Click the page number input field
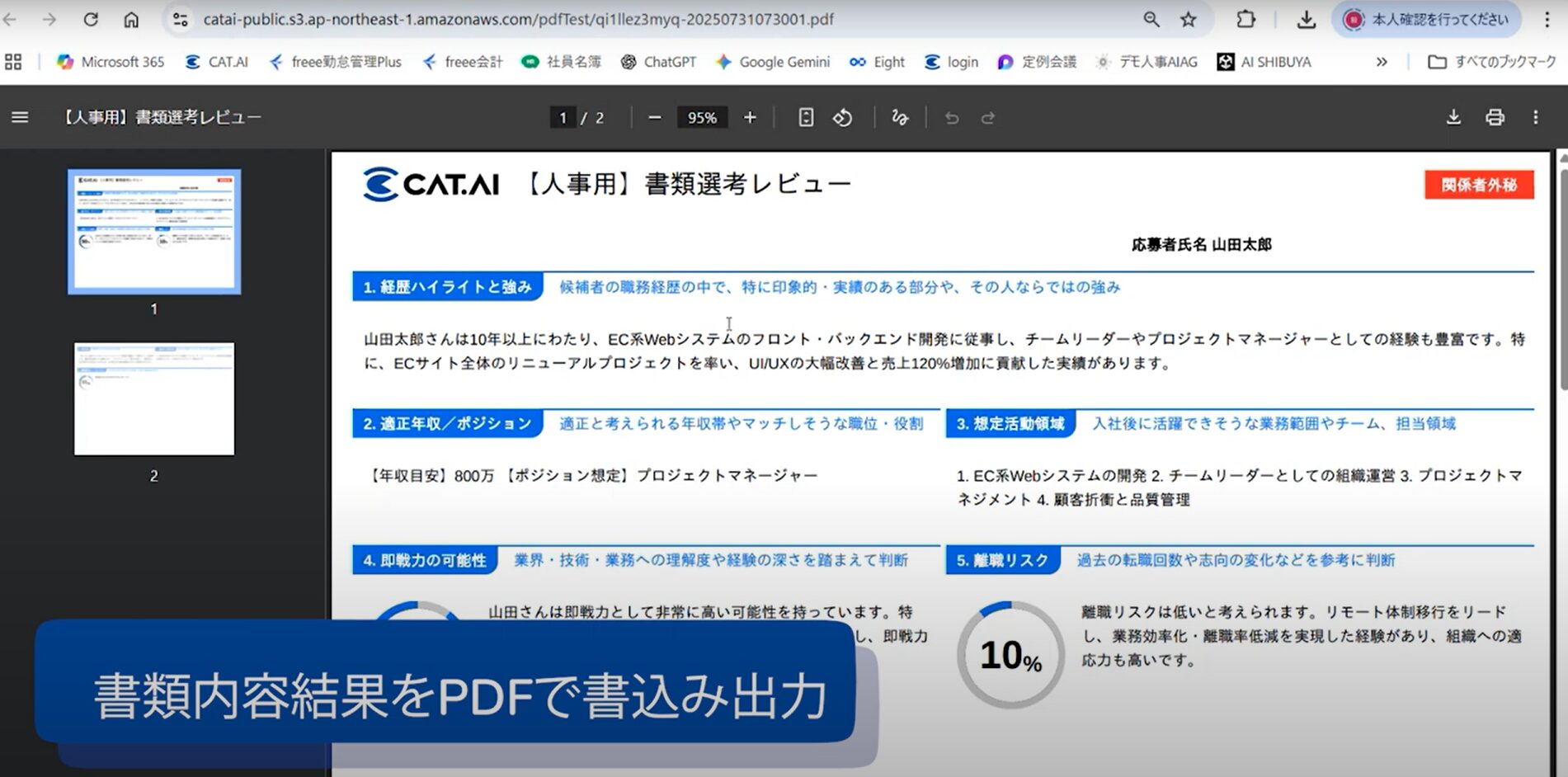 563,118
